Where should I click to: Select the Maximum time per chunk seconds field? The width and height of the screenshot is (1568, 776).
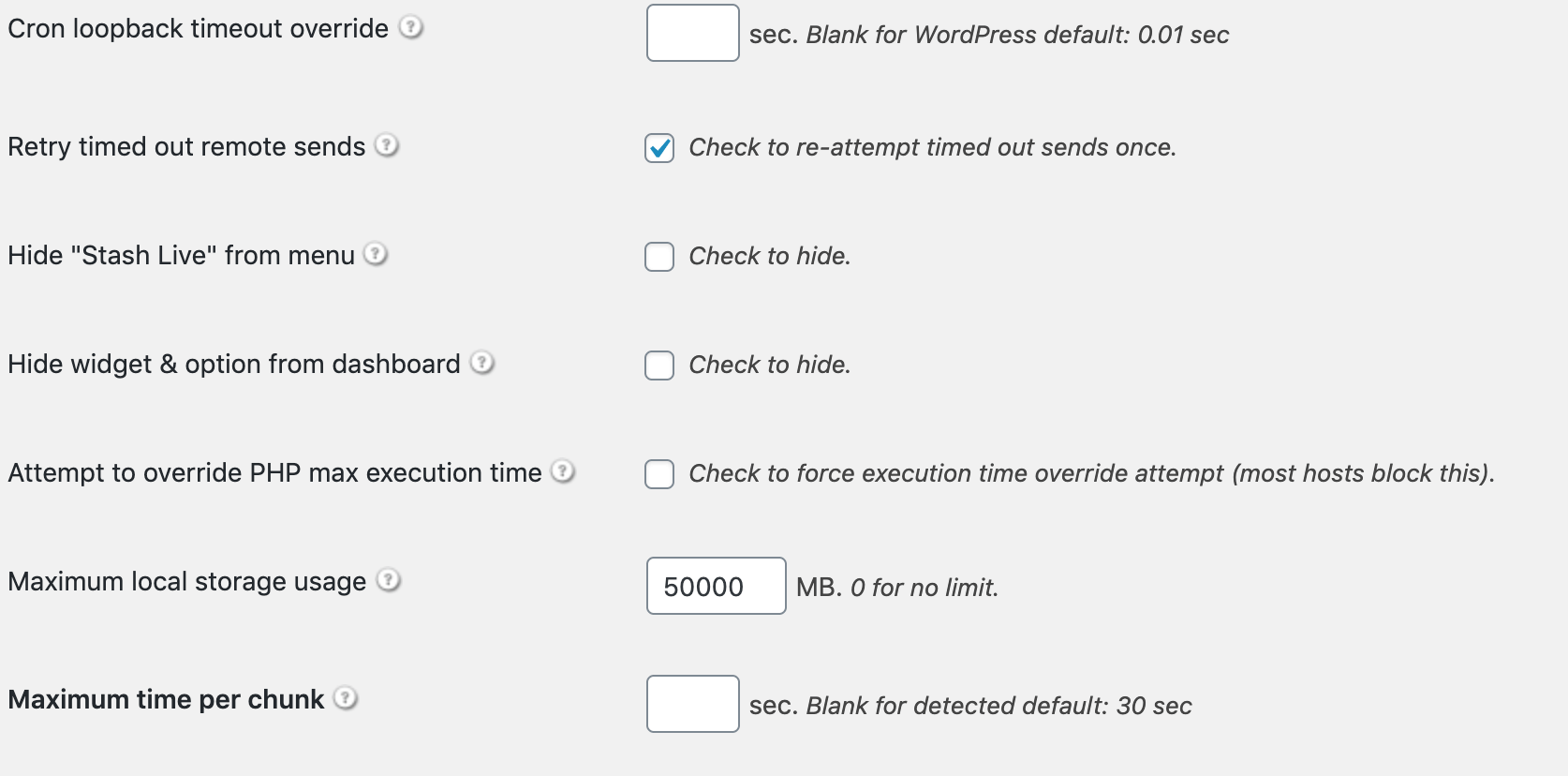coord(693,704)
